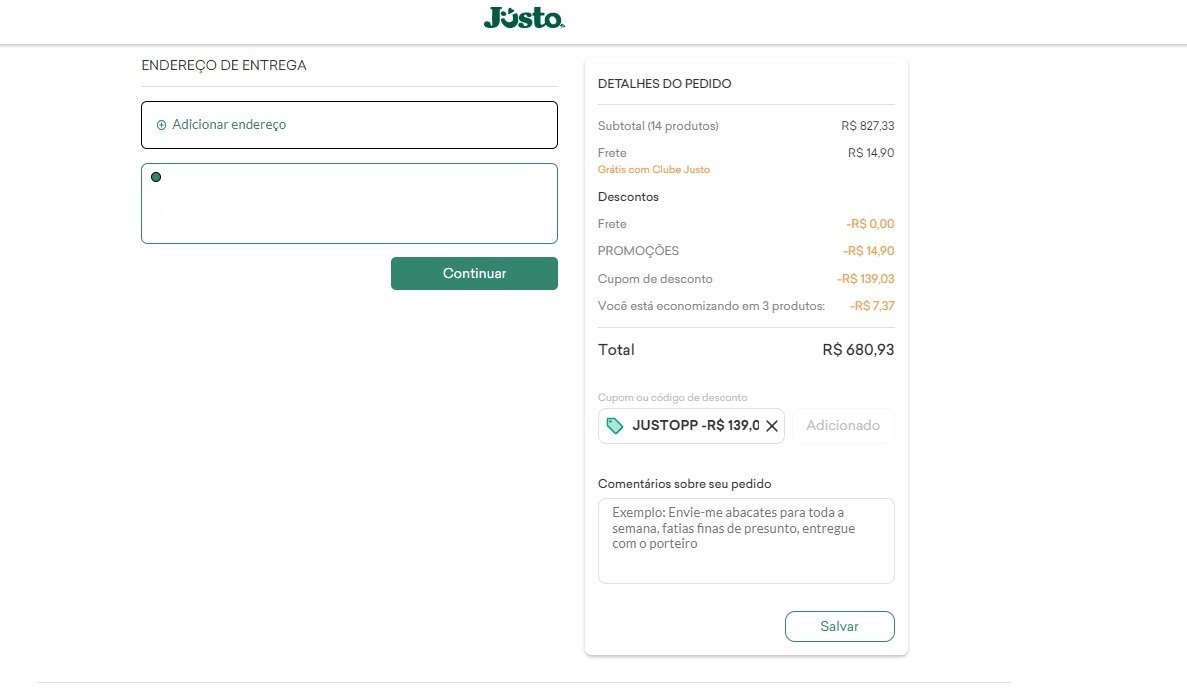Click the Cupom ou código de desconto label
Screen dimensions: 1187x696
[672, 398]
